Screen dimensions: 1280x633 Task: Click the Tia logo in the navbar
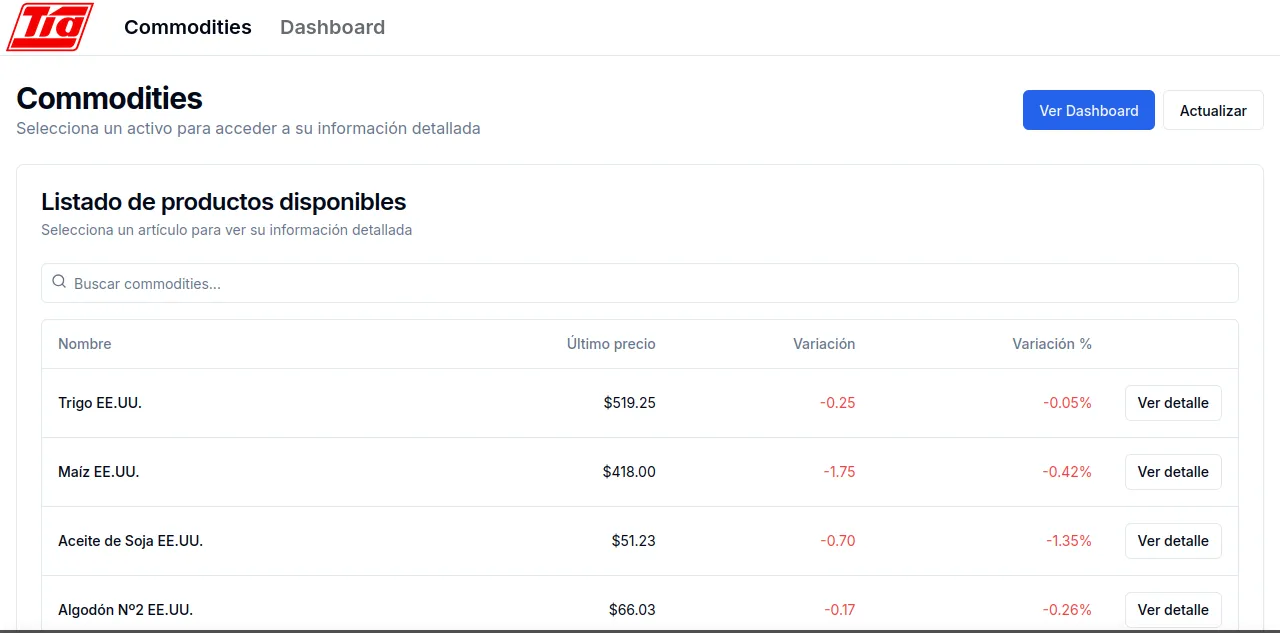pyautogui.click(x=48, y=27)
